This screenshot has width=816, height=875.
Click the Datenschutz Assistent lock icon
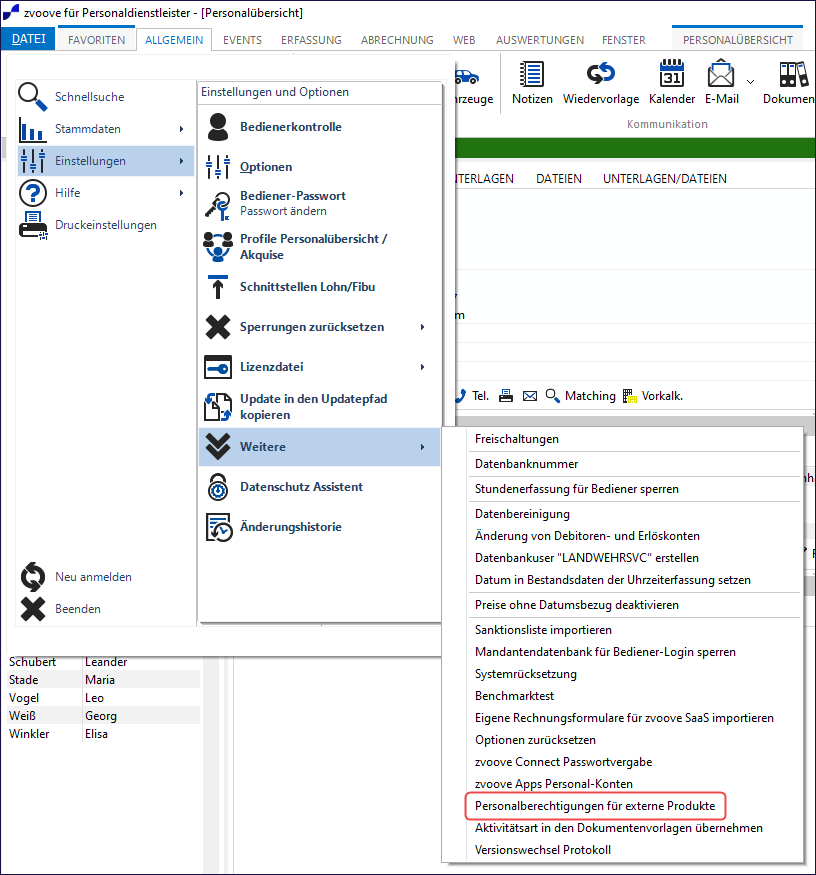pyautogui.click(x=218, y=487)
